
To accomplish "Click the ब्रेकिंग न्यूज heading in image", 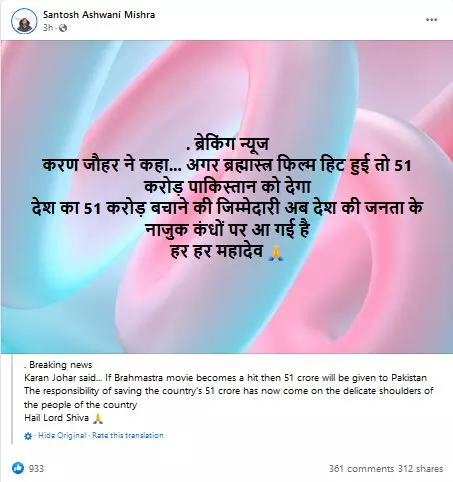I will point(230,144).
